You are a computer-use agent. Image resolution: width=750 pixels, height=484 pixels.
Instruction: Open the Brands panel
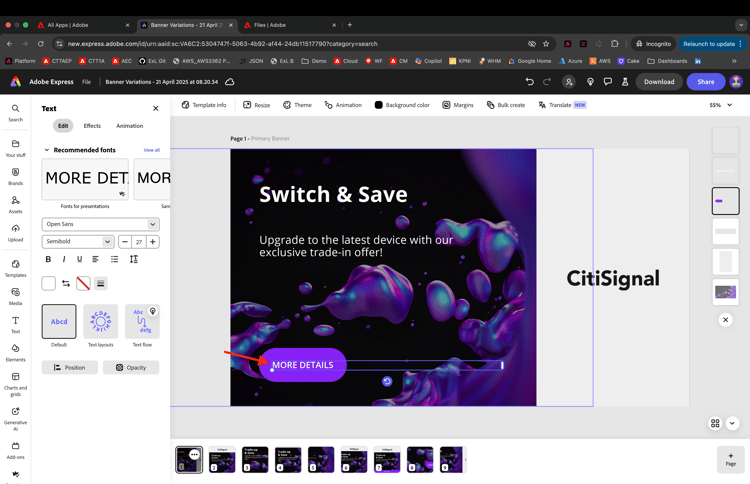point(15,176)
